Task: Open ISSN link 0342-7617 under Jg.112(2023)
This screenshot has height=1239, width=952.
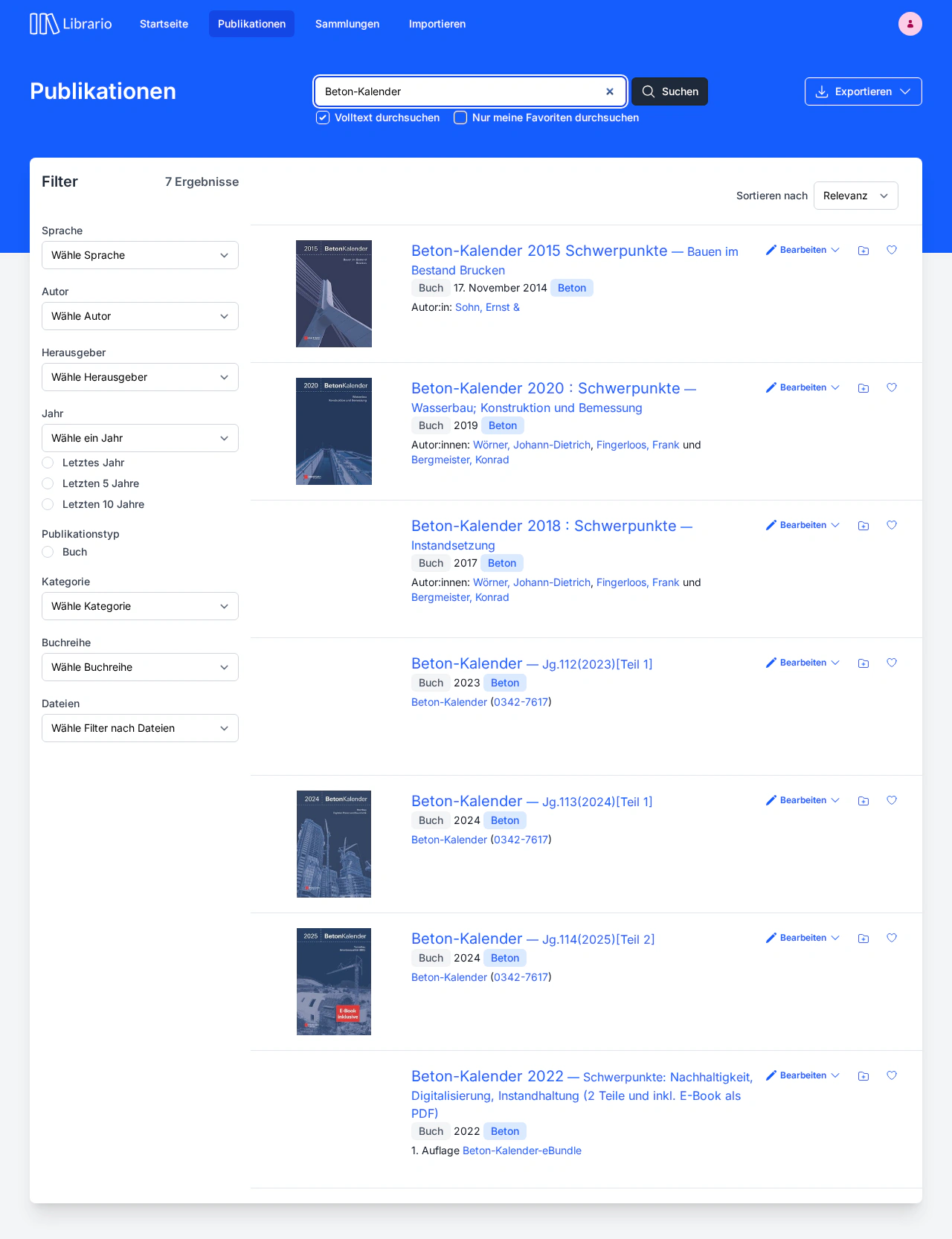Action: click(521, 702)
